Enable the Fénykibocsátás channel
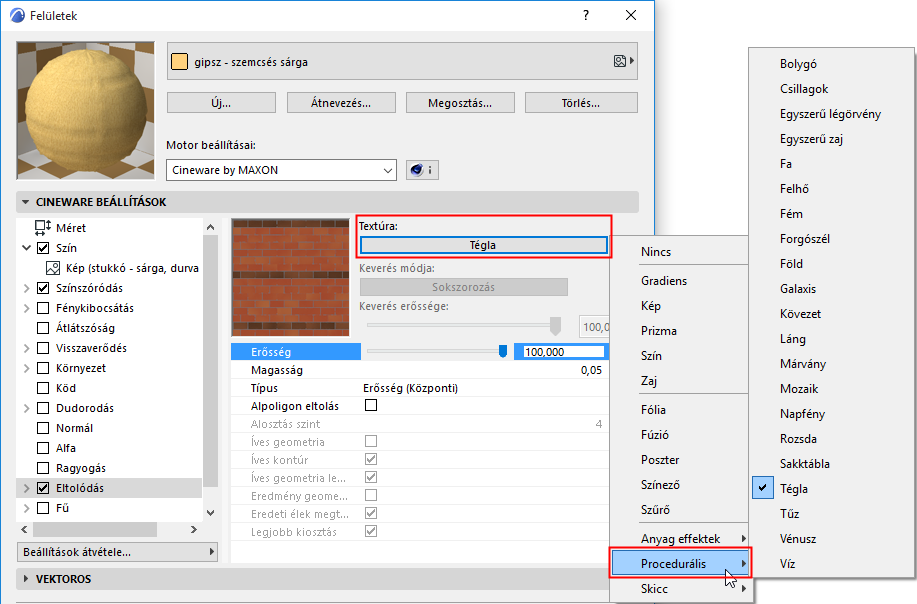 pos(43,308)
